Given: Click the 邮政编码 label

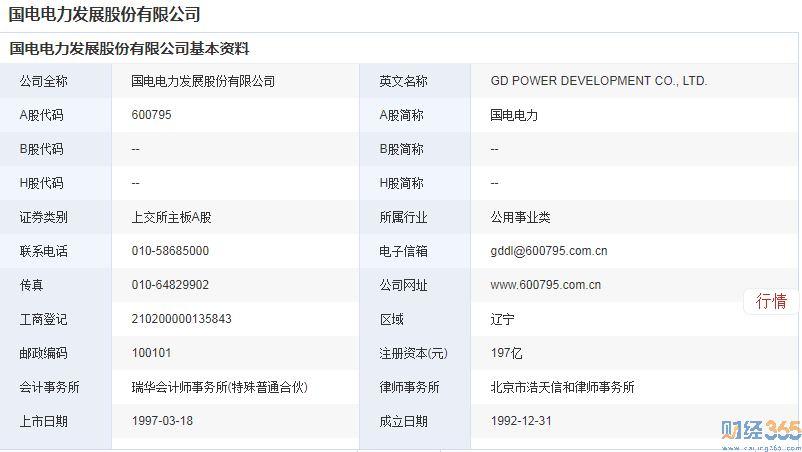Looking at the screenshot, I should (x=43, y=353).
